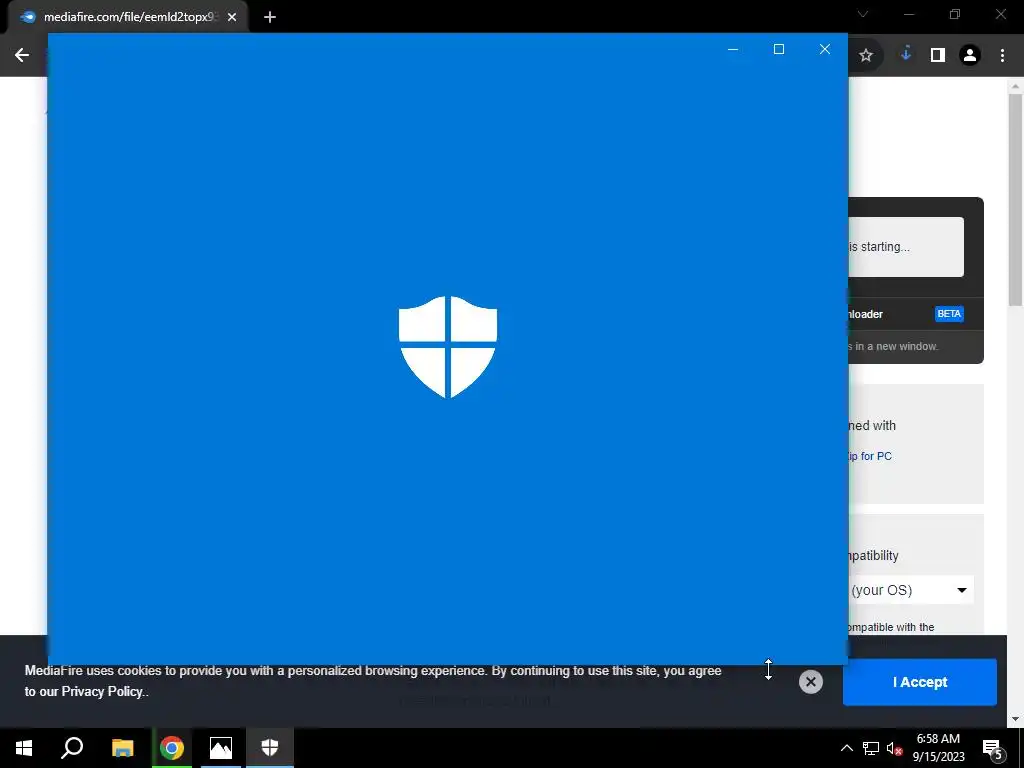The width and height of the screenshot is (1024, 768).
Task: Click the 'is starting...' download box
Action: [x=906, y=247]
